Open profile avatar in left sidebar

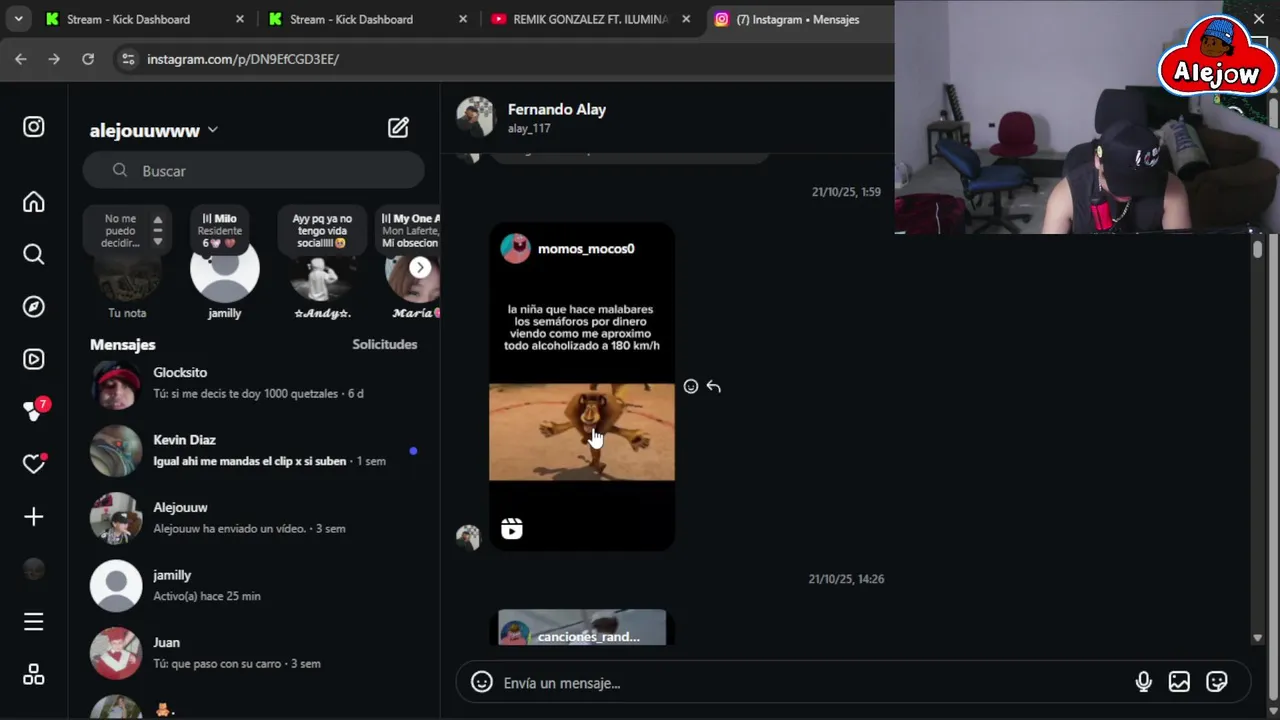(x=34, y=569)
